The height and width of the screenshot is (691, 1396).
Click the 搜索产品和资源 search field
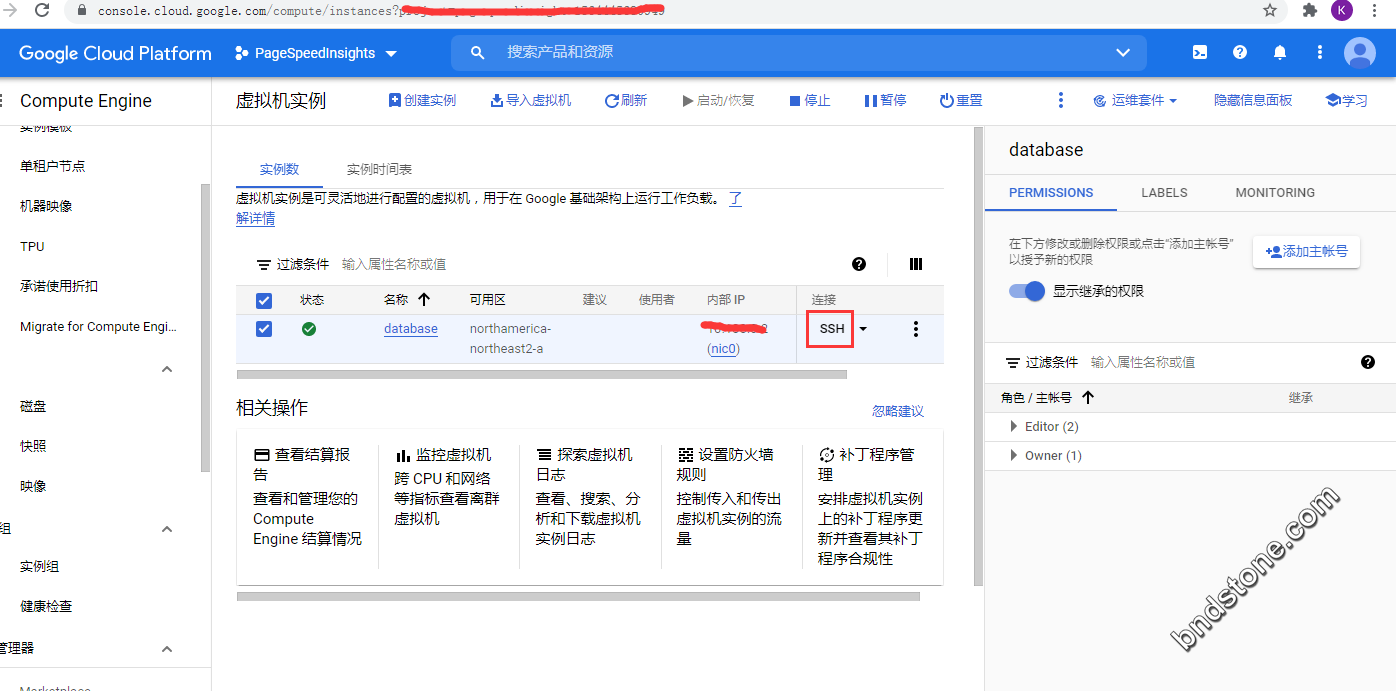click(800, 53)
